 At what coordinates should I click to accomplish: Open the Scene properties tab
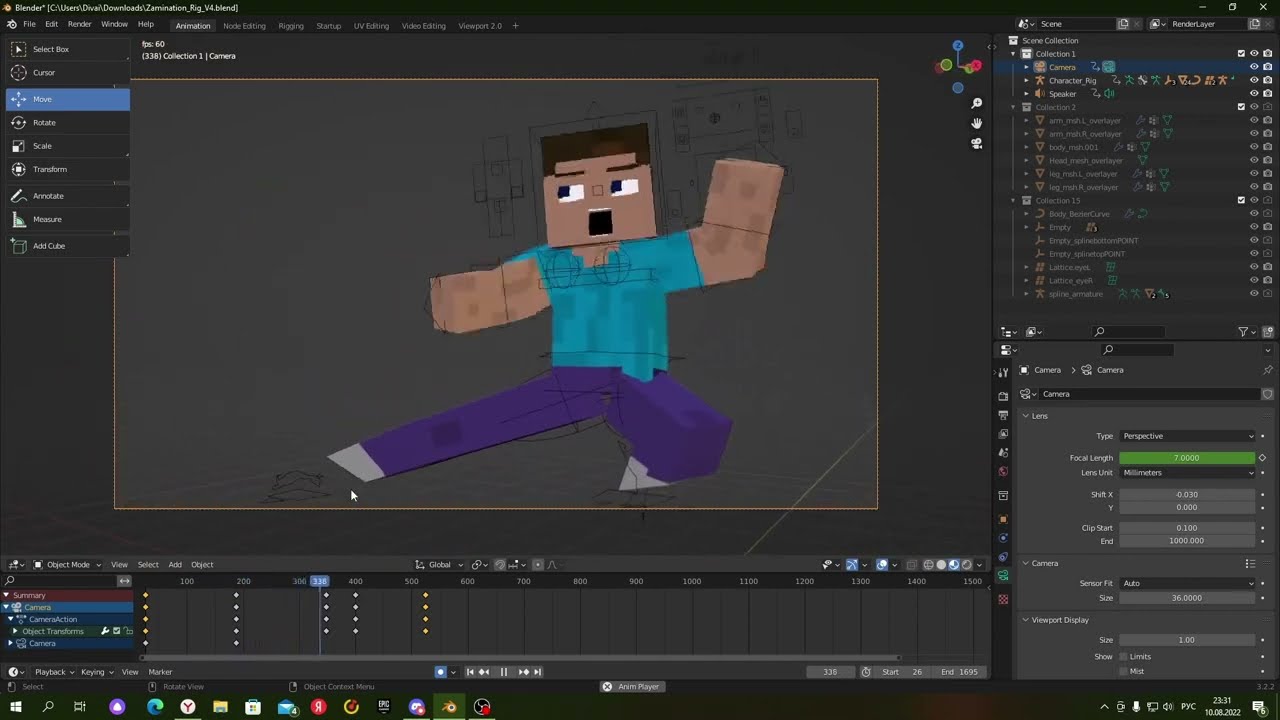(x=1003, y=453)
